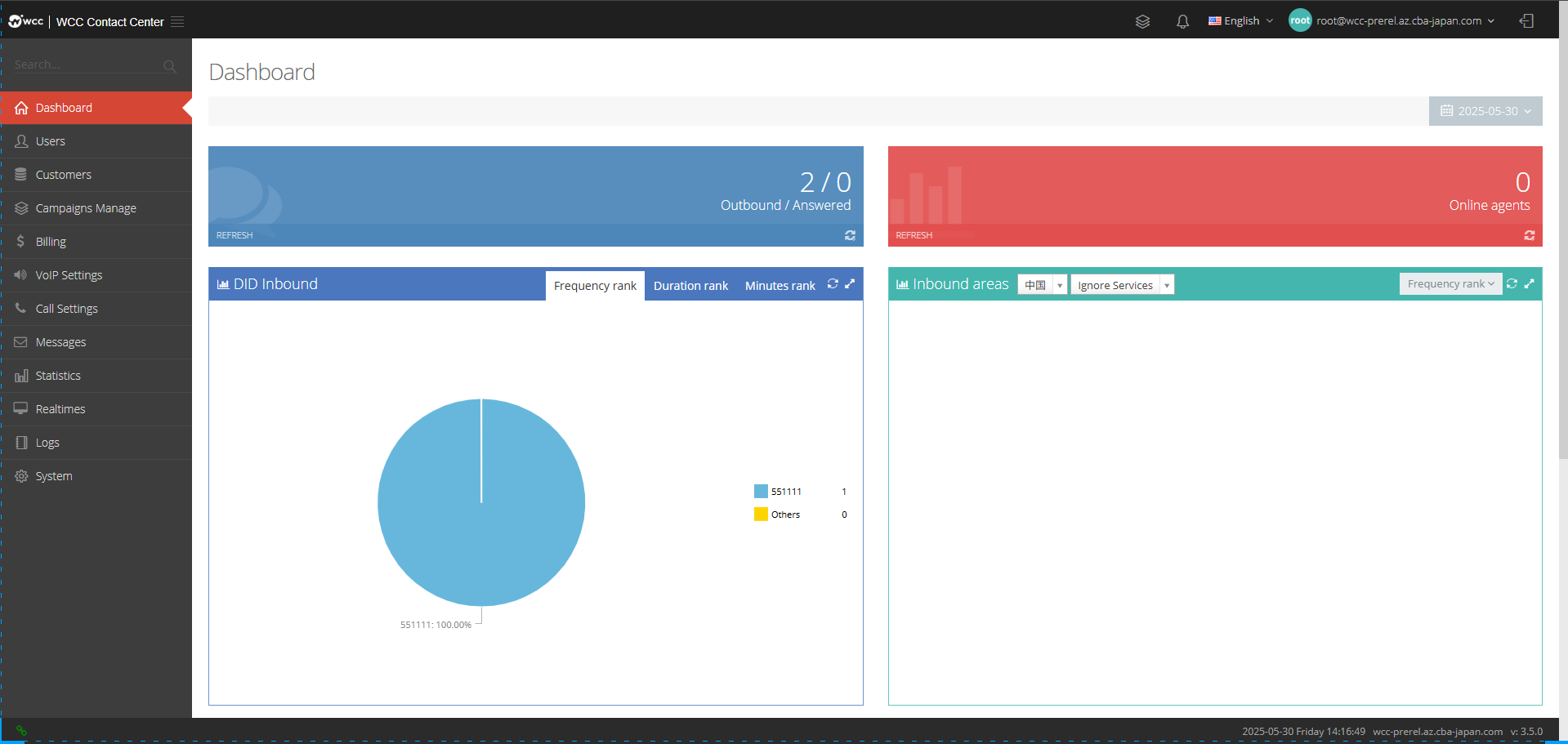Click the green connection status icon

[21, 731]
